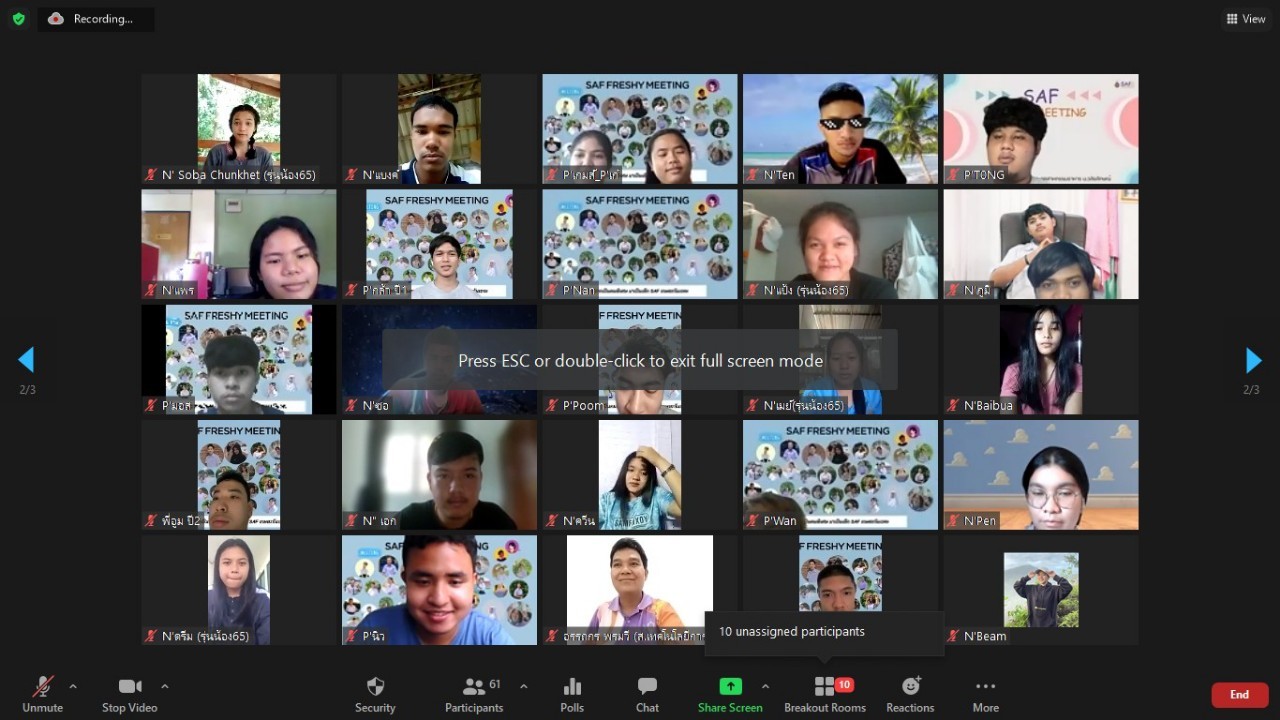Select N'Ten video thumbnail
The height and width of the screenshot is (720, 1280).
tap(840, 129)
